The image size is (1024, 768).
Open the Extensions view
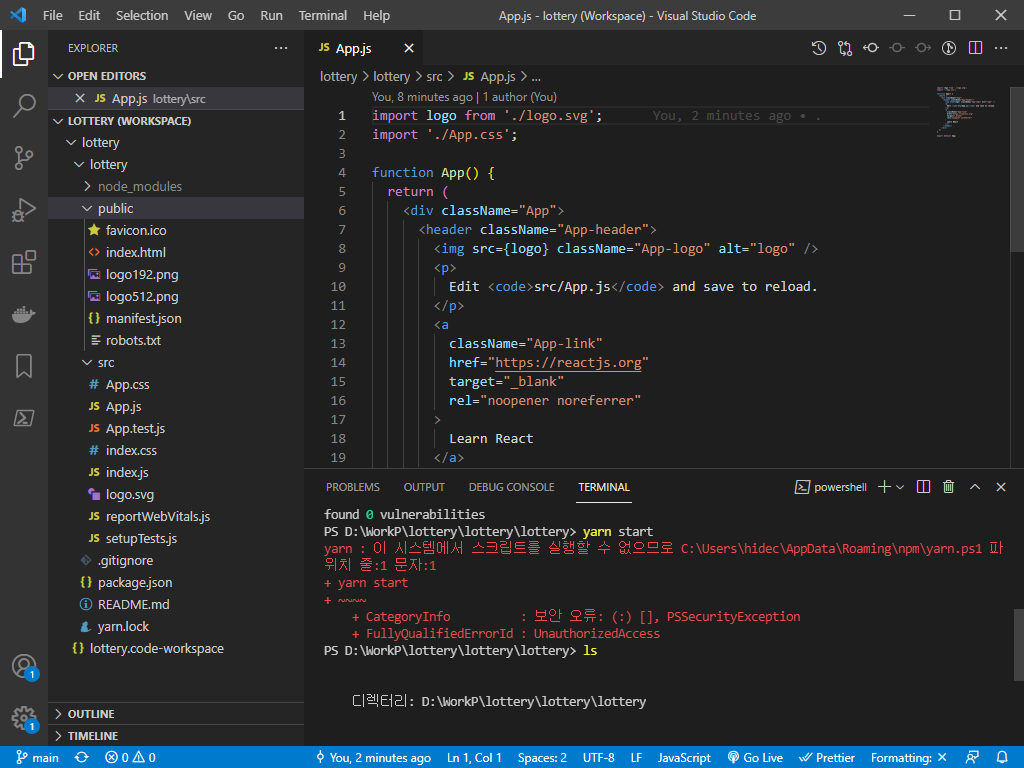(24, 262)
